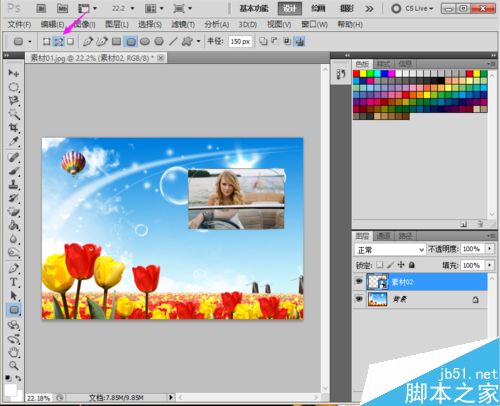Viewport: 500px width, 406px height.
Task: Select the Blur tool
Action: 14,239
